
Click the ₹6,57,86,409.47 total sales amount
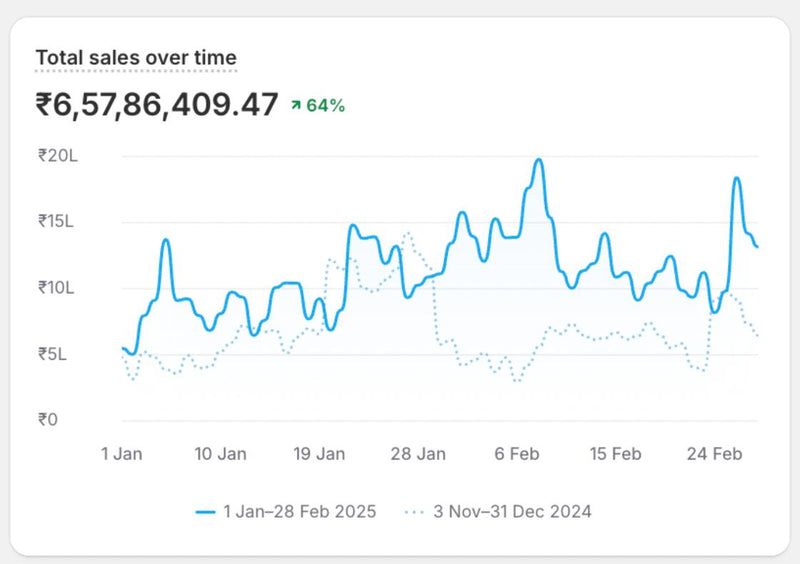pyautogui.click(x=157, y=105)
